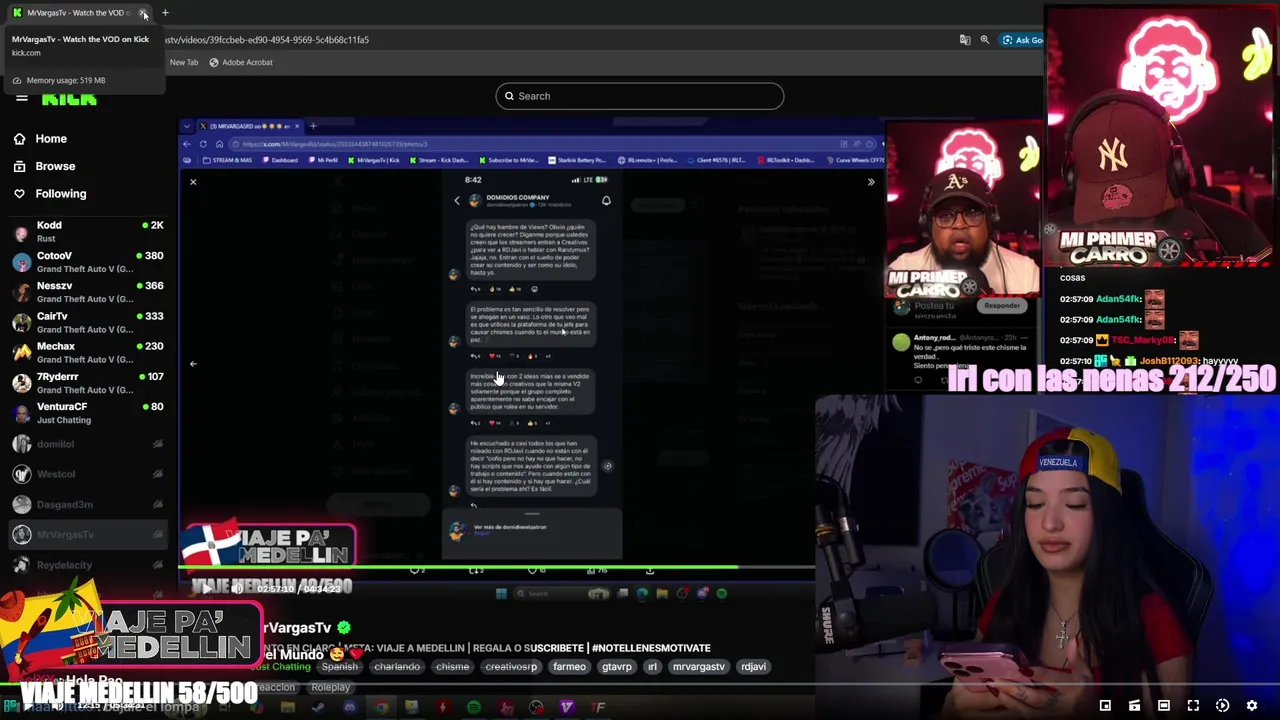Open Chrome in the Windows taskbar
Viewport: 1280px width, 720px height.
[381, 708]
